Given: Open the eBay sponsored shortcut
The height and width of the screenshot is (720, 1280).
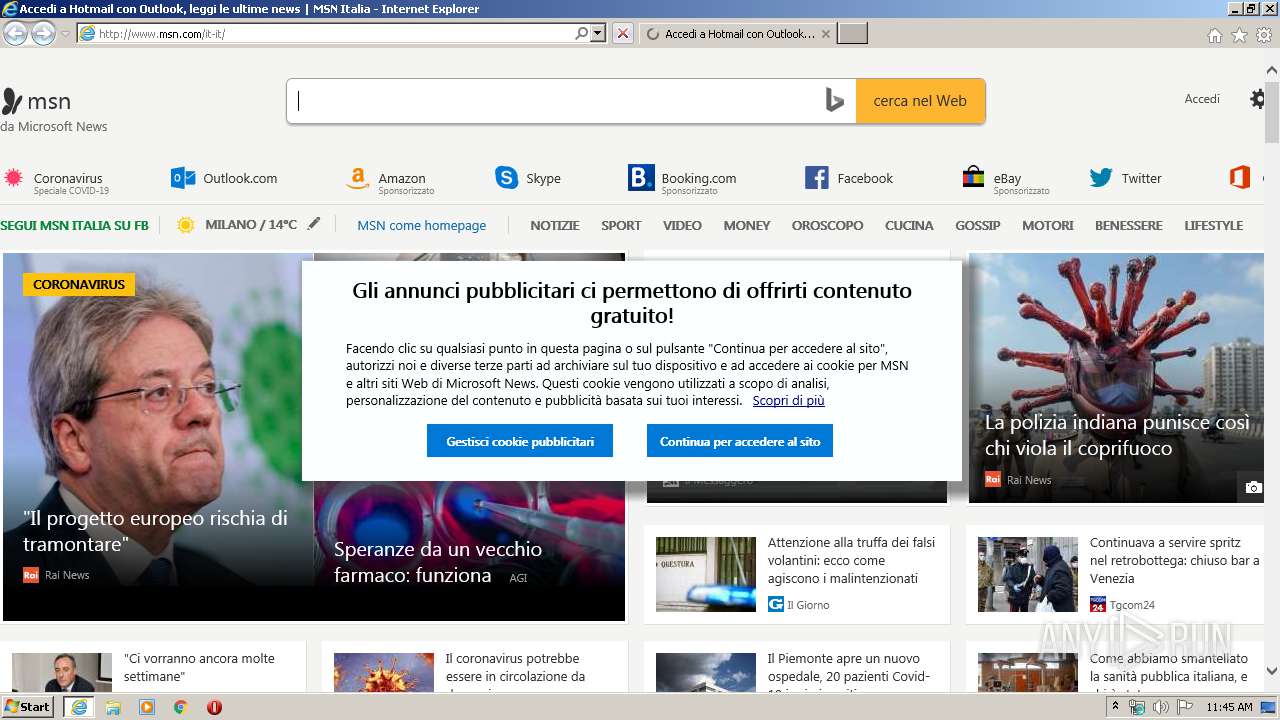Looking at the screenshot, I should click(1006, 181).
